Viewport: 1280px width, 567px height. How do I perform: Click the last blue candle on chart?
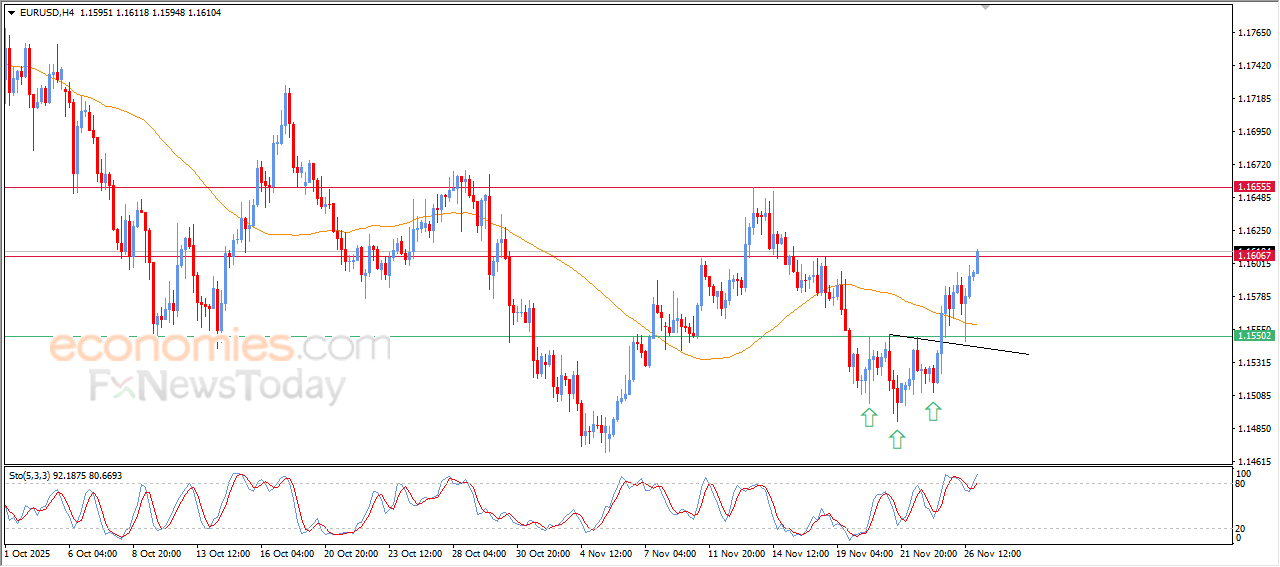tap(976, 262)
